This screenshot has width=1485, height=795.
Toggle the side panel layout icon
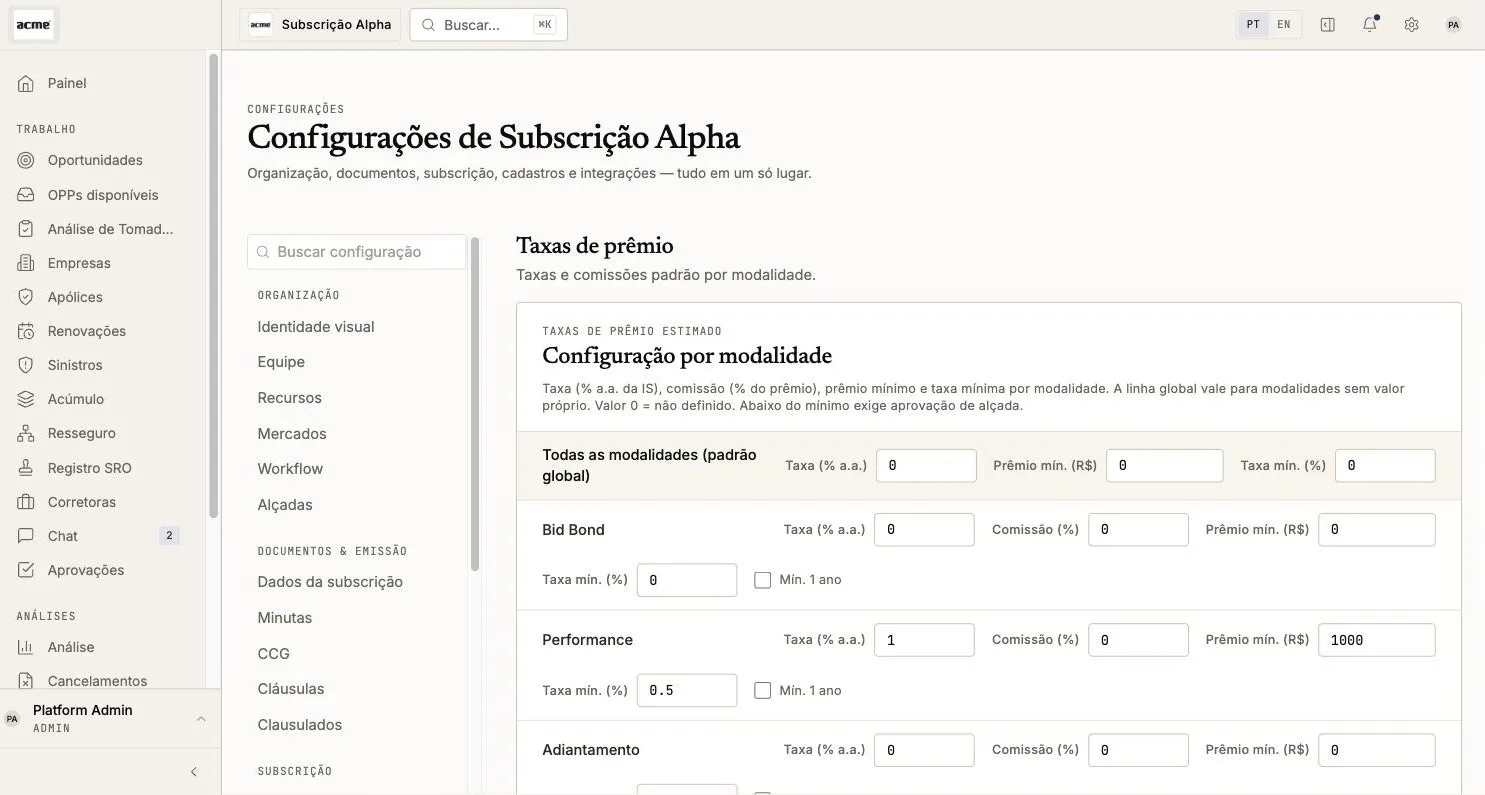(1328, 24)
